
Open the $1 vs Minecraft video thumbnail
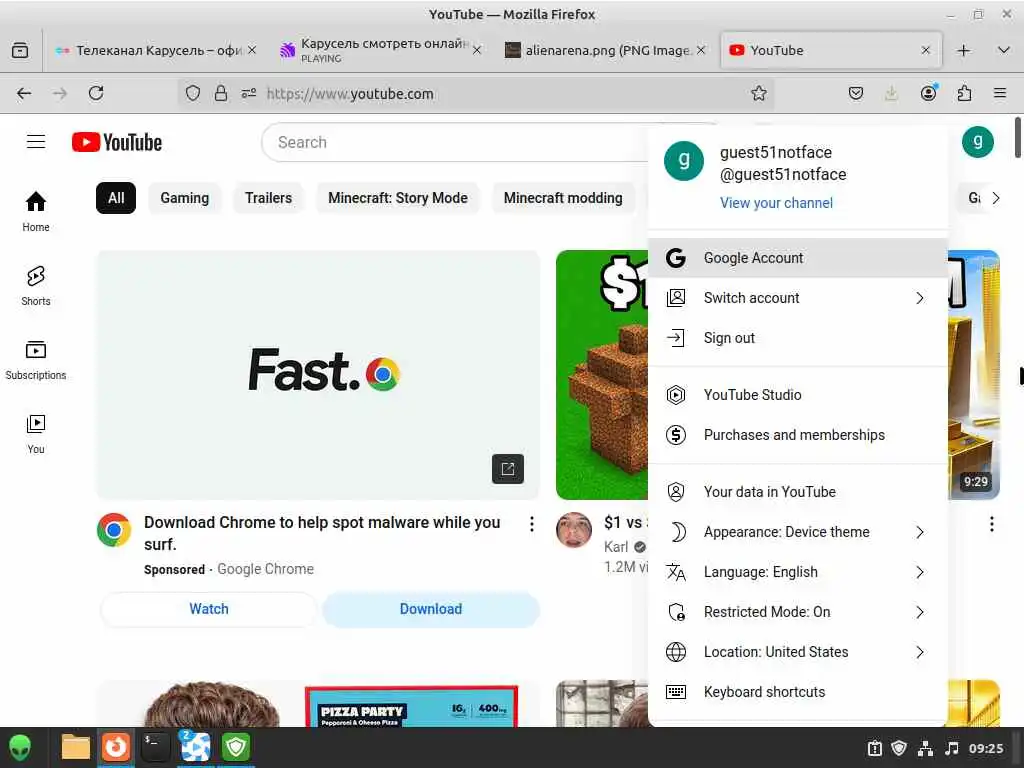tap(601, 375)
